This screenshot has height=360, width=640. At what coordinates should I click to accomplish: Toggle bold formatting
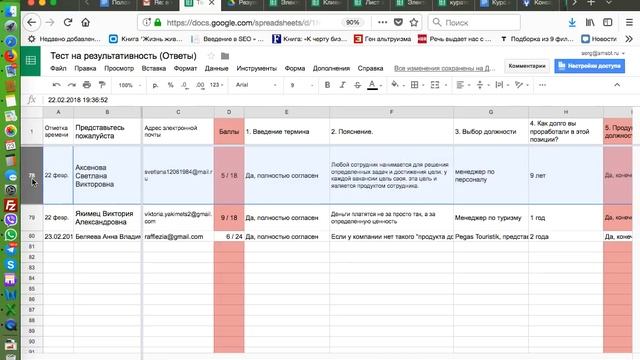click(327, 85)
